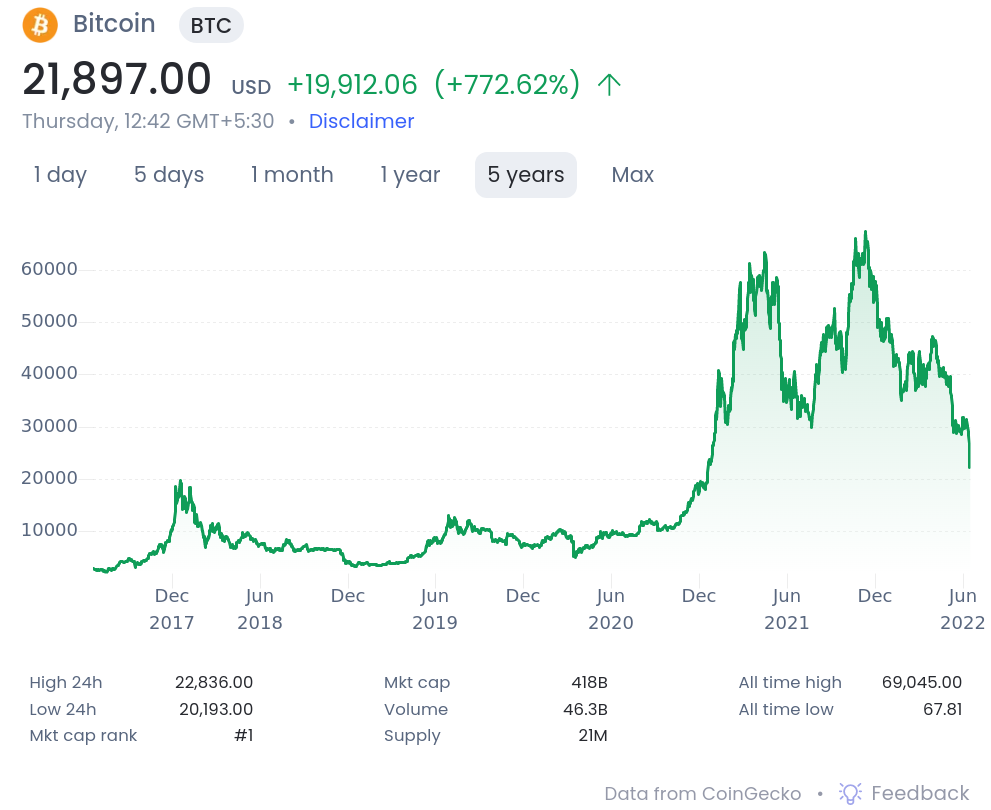Screen dimensions: 991x810
Task: Click the Dec 2017 price peak on chart
Action: (180, 481)
